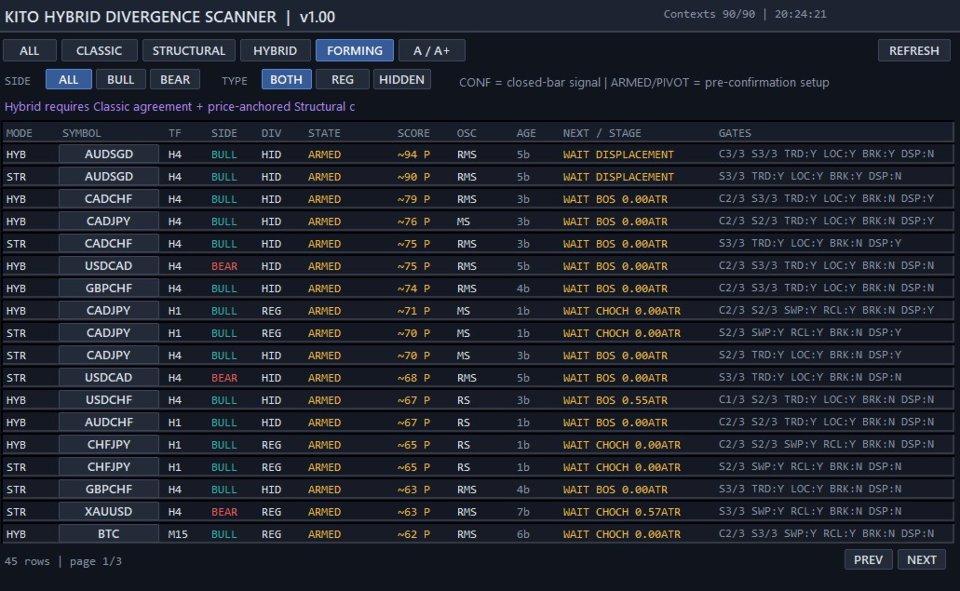The width and height of the screenshot is (960, 591).
Task: Switch to the ALL mode tab
Action: 29,50
